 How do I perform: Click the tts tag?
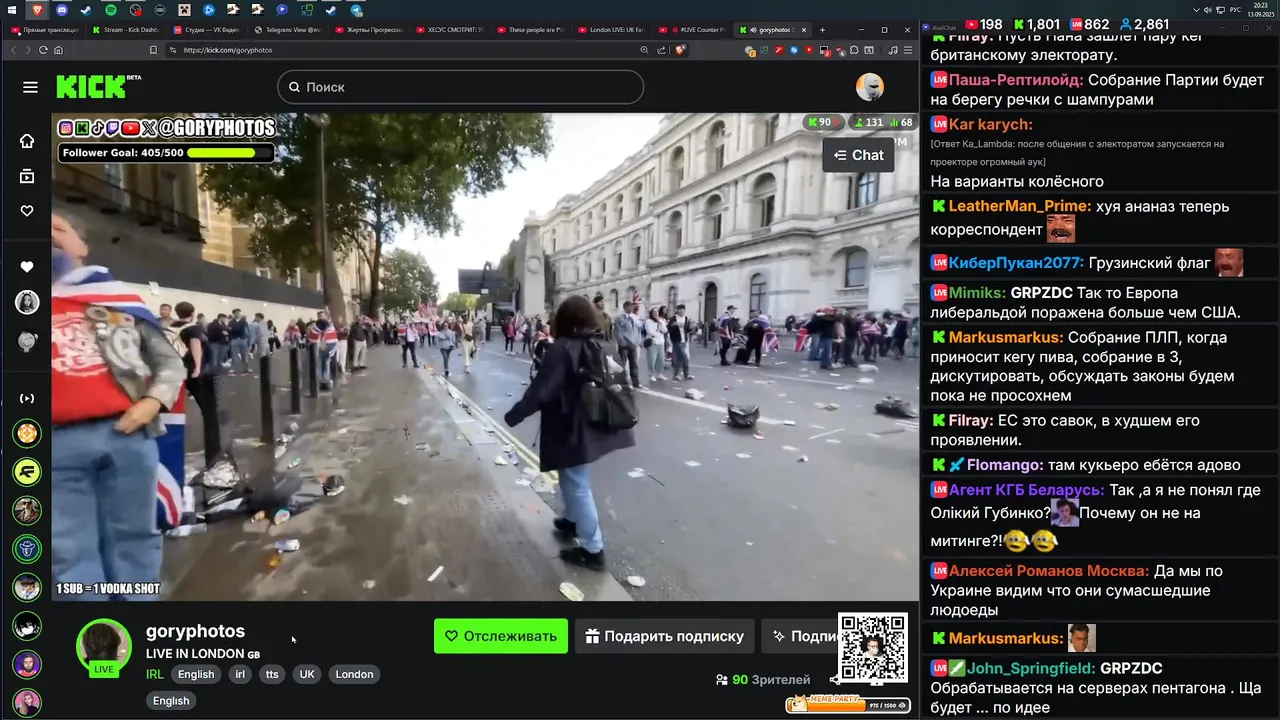pos(272,674)
